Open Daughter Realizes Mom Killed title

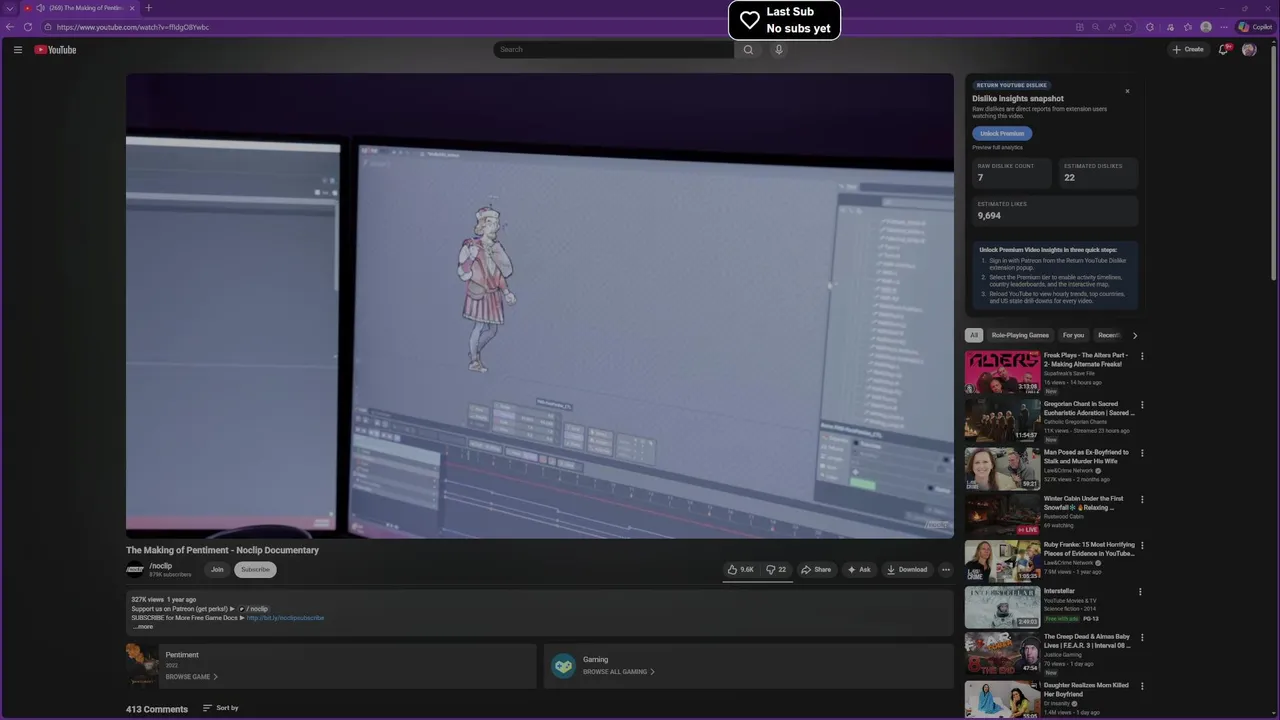point(1086,690)
